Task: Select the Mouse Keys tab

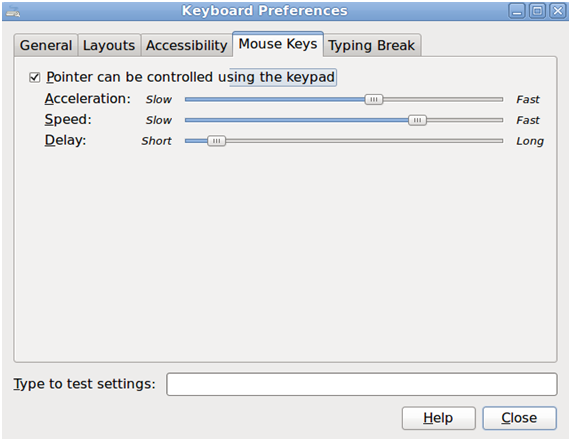Action: [278, 44]
